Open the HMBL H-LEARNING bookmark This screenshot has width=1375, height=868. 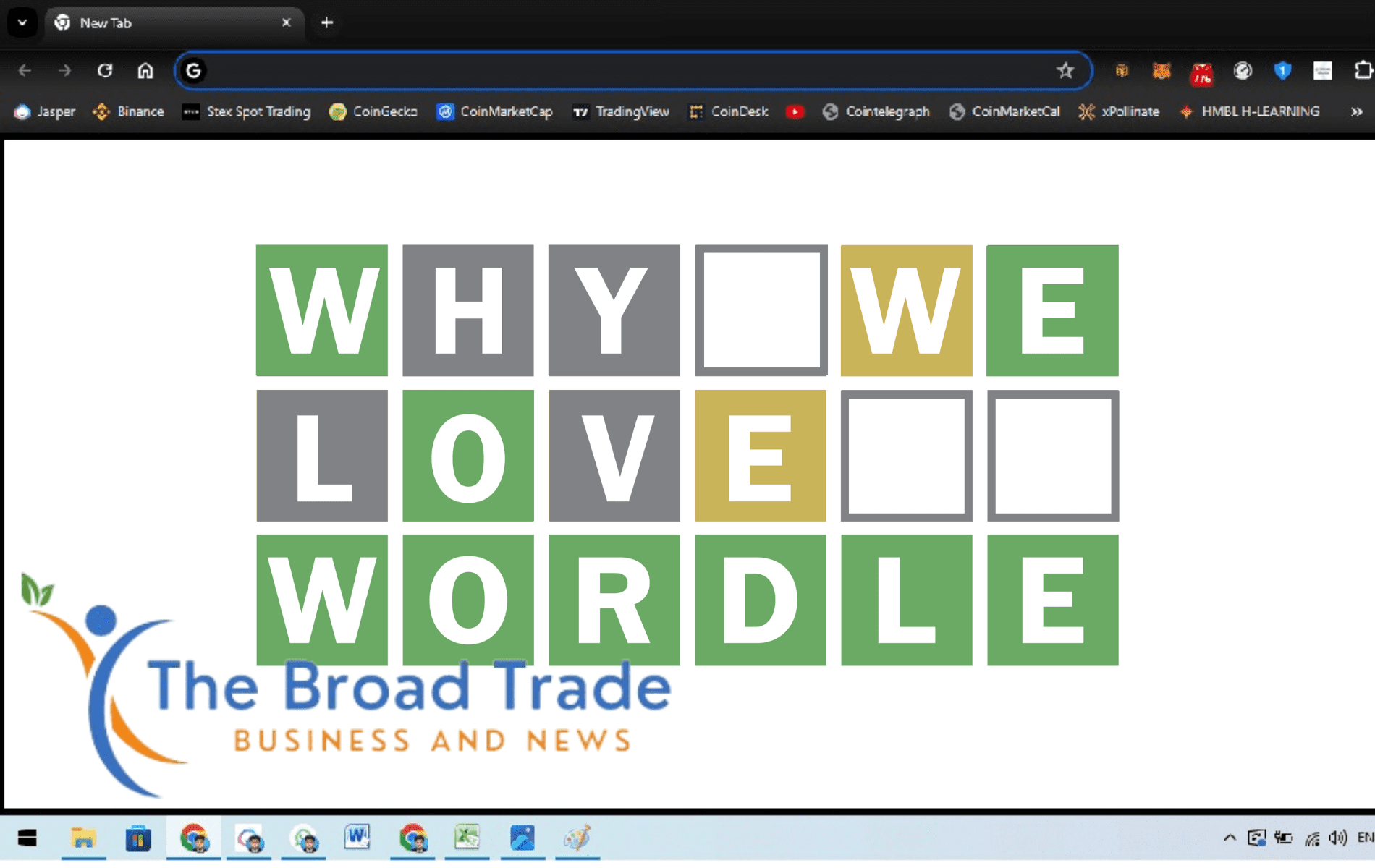pyautogui.click(x=1249, y=111)
